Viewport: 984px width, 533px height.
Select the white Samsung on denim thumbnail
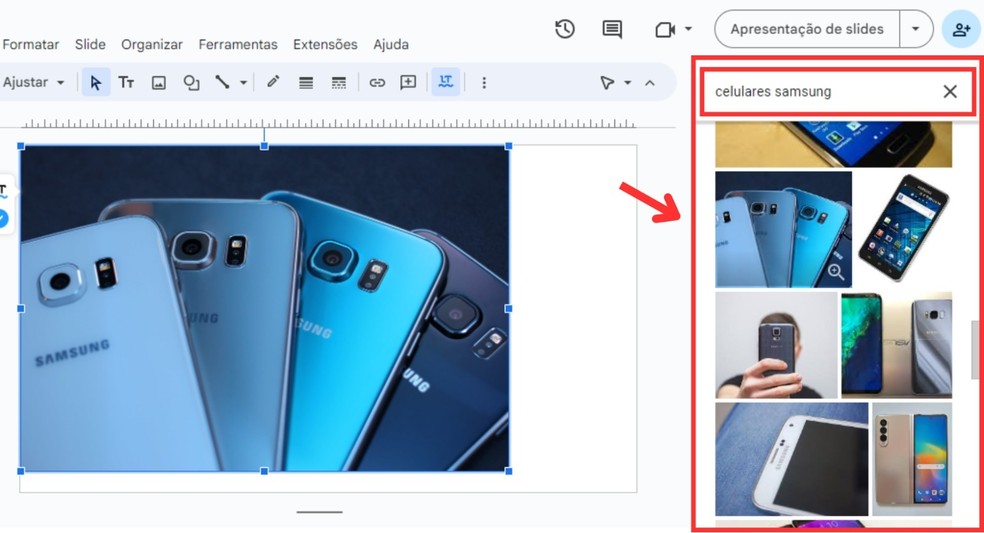(791, 459)
